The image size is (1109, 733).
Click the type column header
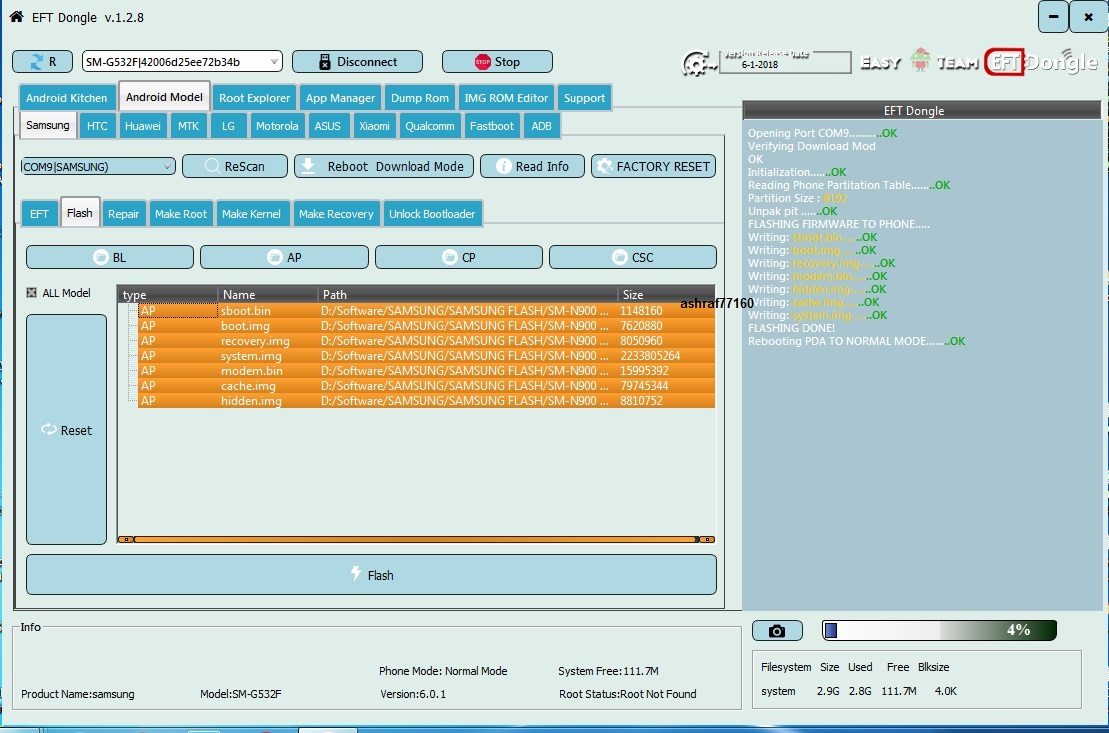168,294
